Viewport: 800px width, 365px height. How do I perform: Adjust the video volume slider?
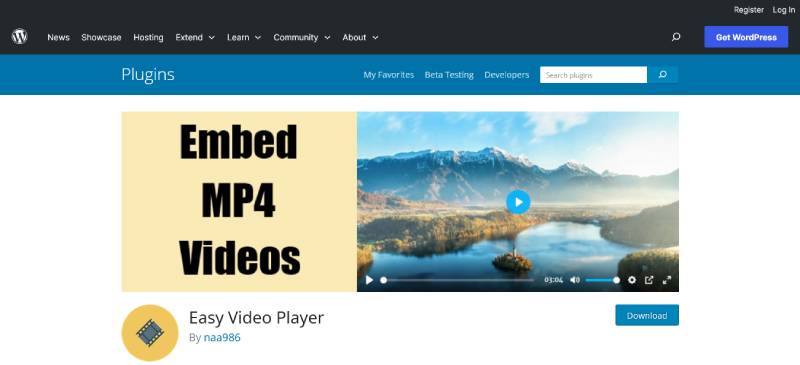pos(603,280)
